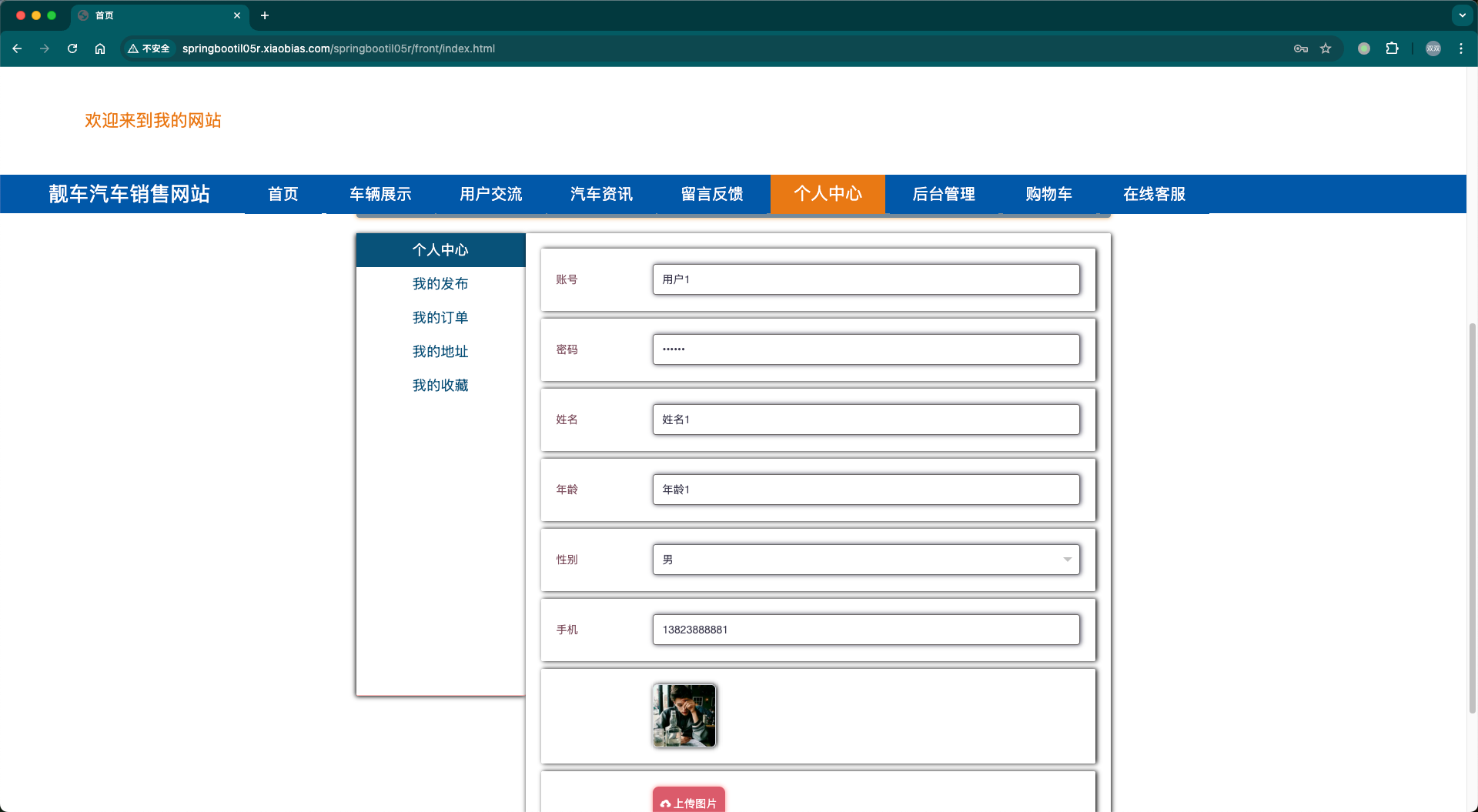Open the browser home page icon
This screenshot has width=1478, height=812.
[100, 48]
